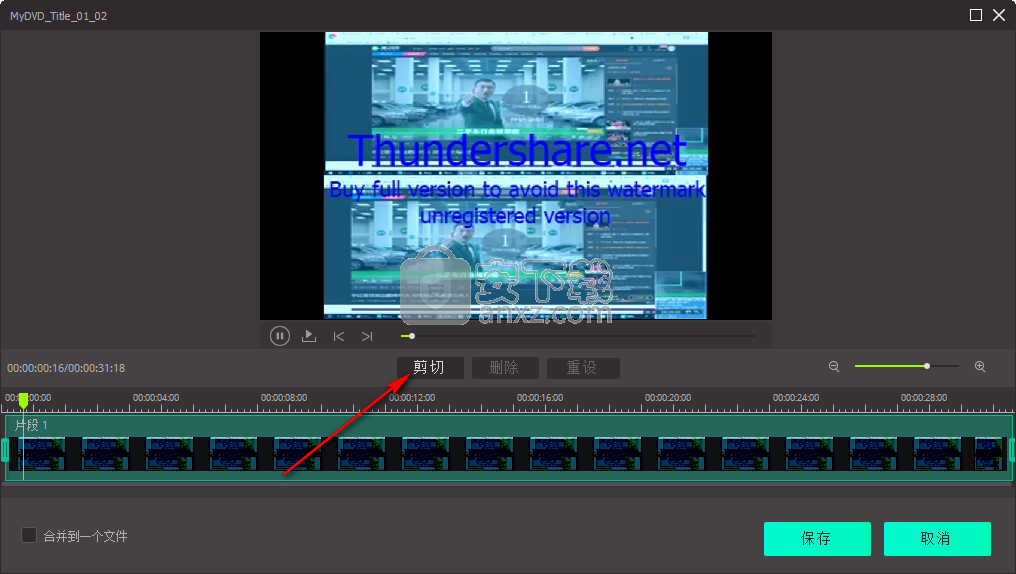Click the 剪切 (cut) button
Image resolution: width=1016 pixels, height=574 pixels.
pyautogui.click(x=430, y=368)
